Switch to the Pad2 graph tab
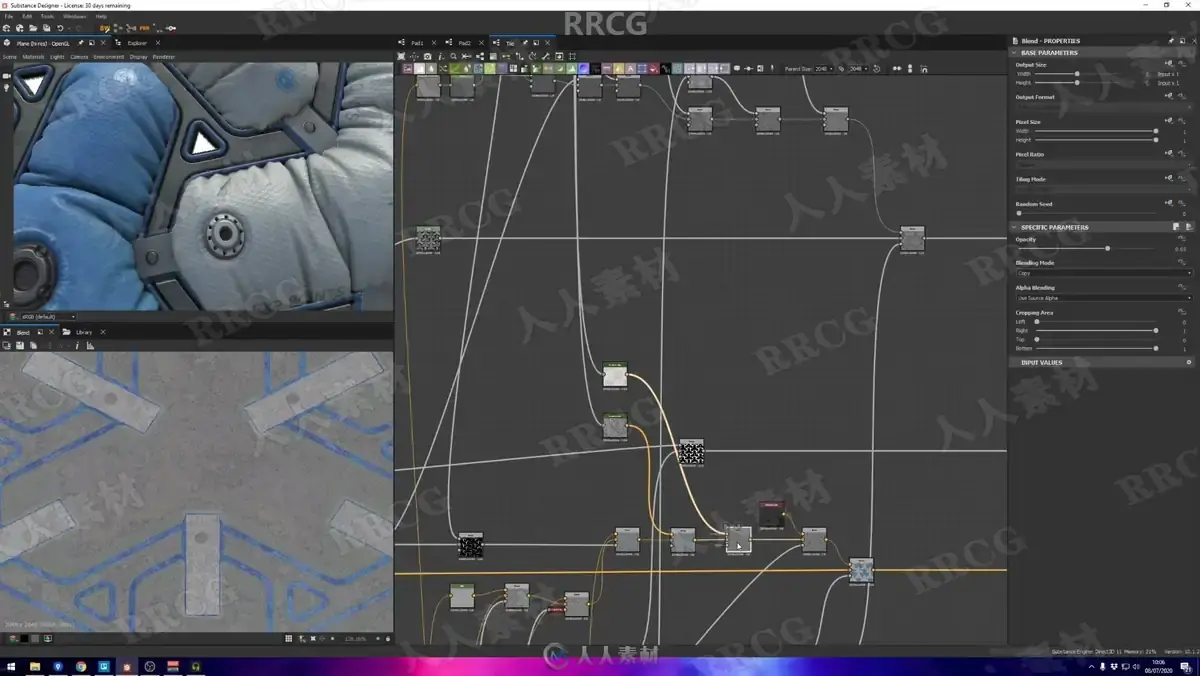Screen dimensions: 1200x676 465,43
